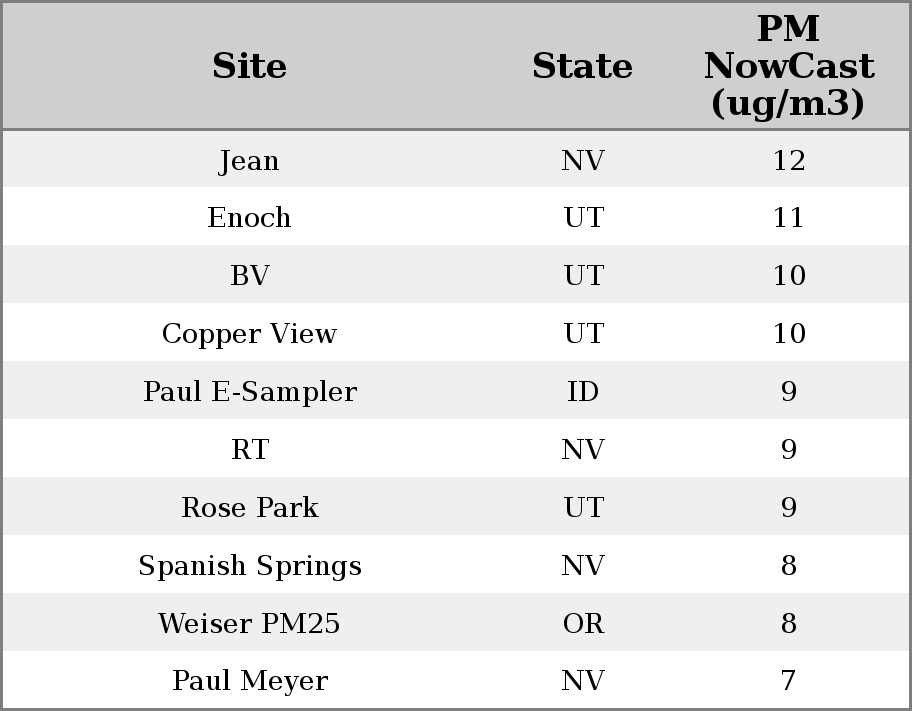Select the NowCast value 12
This screenshot has width=912, height=711.
[788, 161]
